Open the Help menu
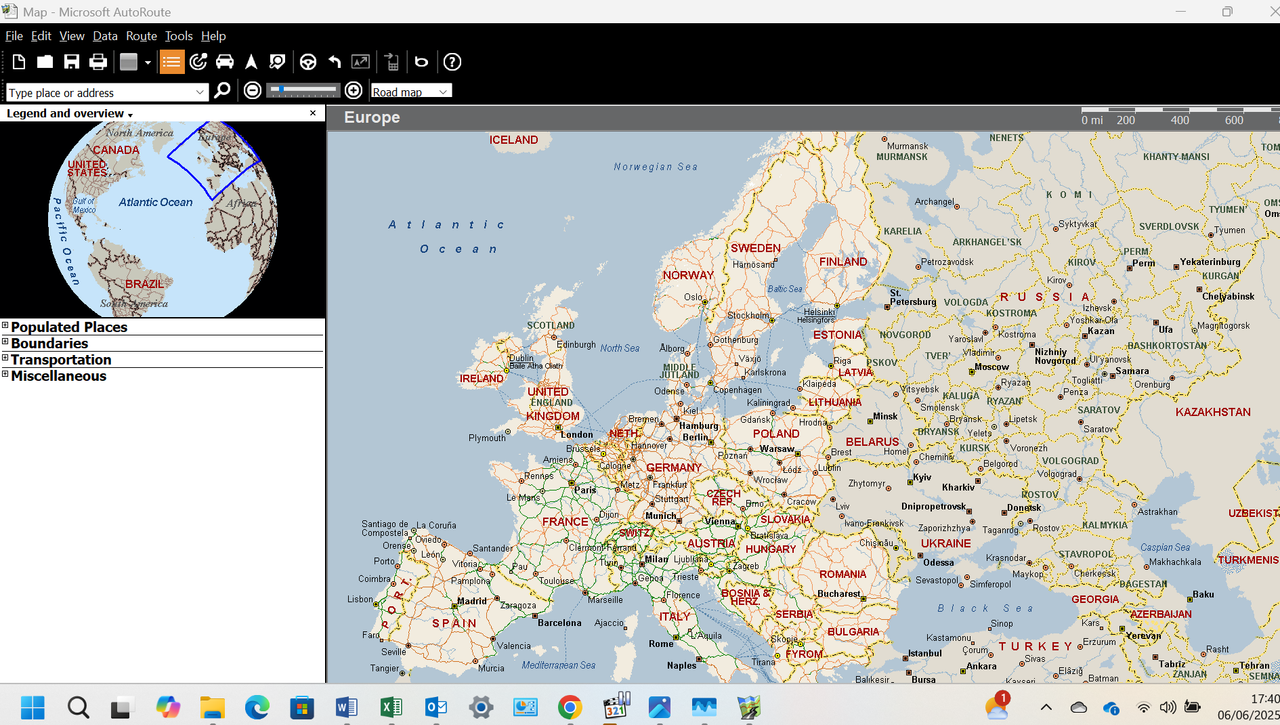Viewport: 1280px width, 725px height. (214, 36)
